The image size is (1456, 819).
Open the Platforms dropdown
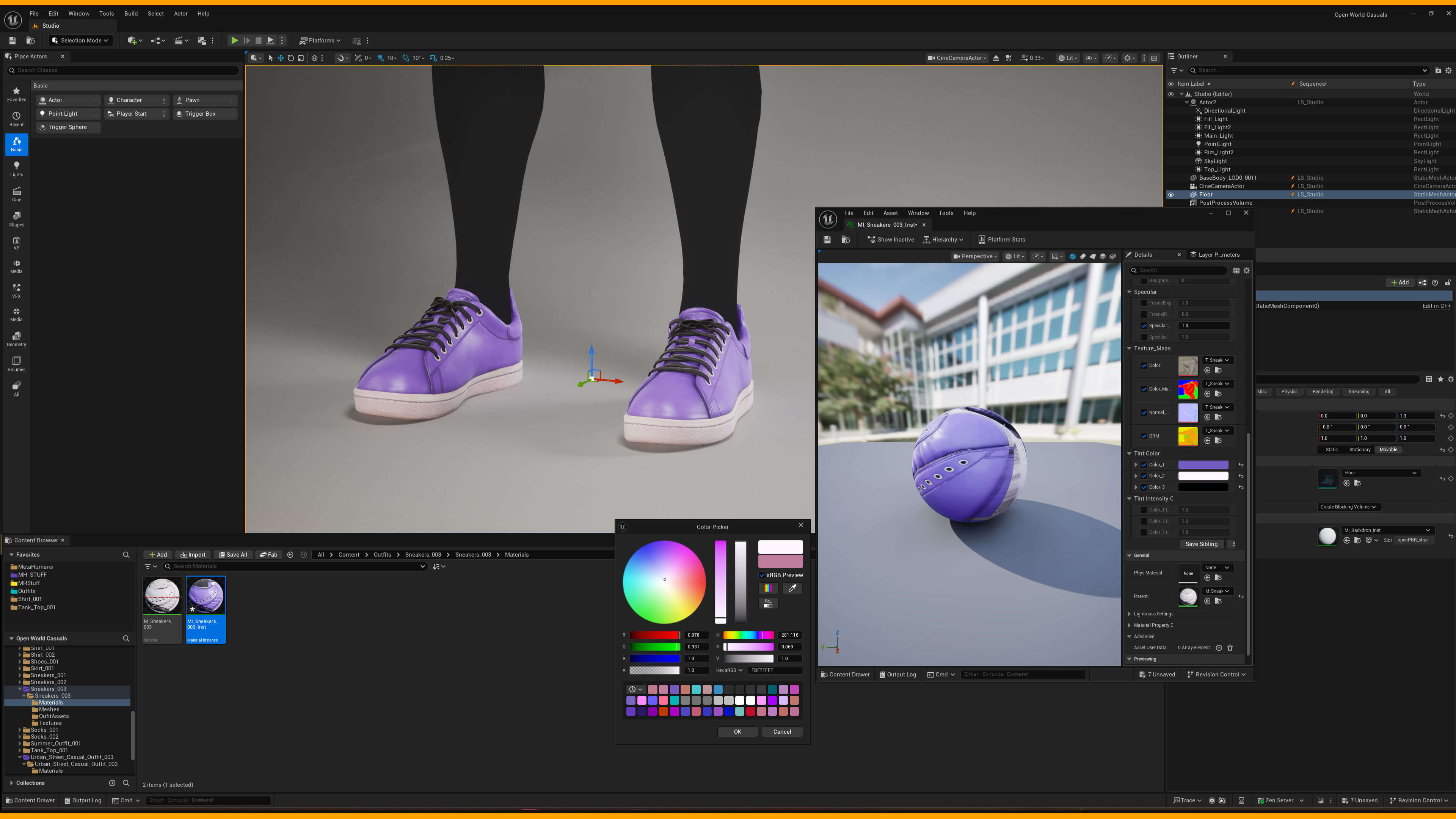pyautogui.click(x=320, y=40)
